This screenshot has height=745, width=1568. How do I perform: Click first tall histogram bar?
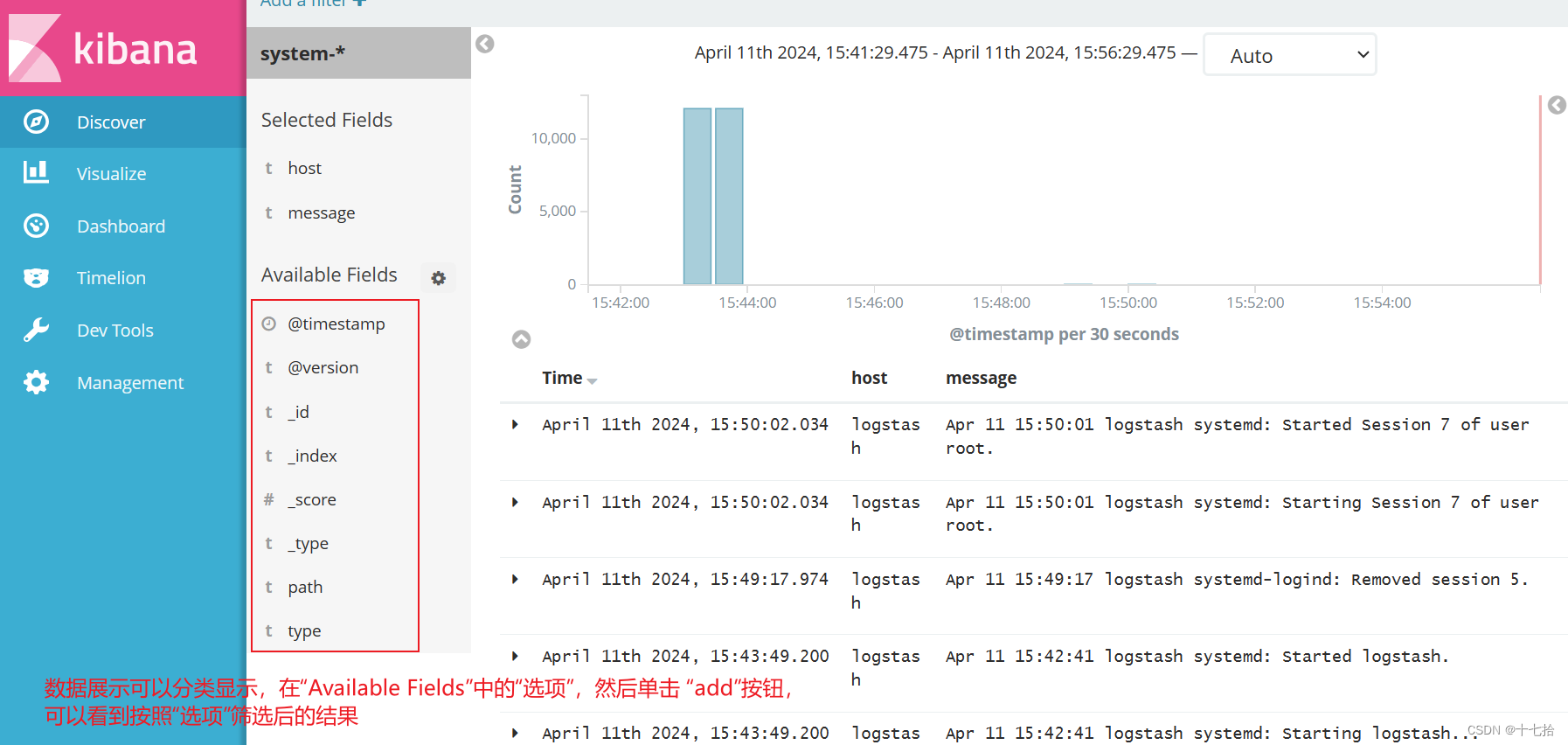click(x=697, y=196)
